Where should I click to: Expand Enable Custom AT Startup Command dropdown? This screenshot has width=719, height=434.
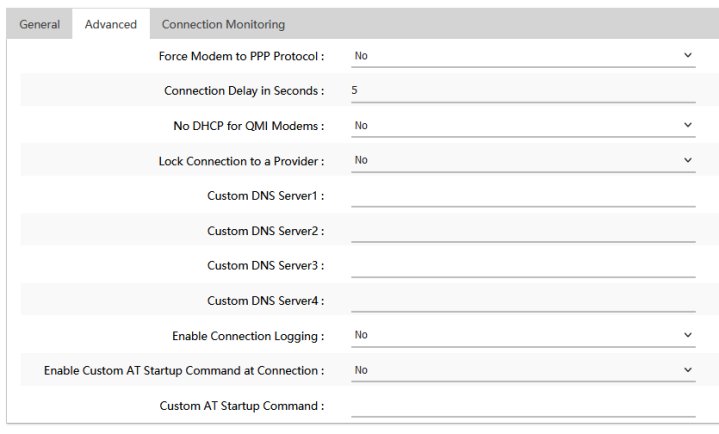click(523, 370)
